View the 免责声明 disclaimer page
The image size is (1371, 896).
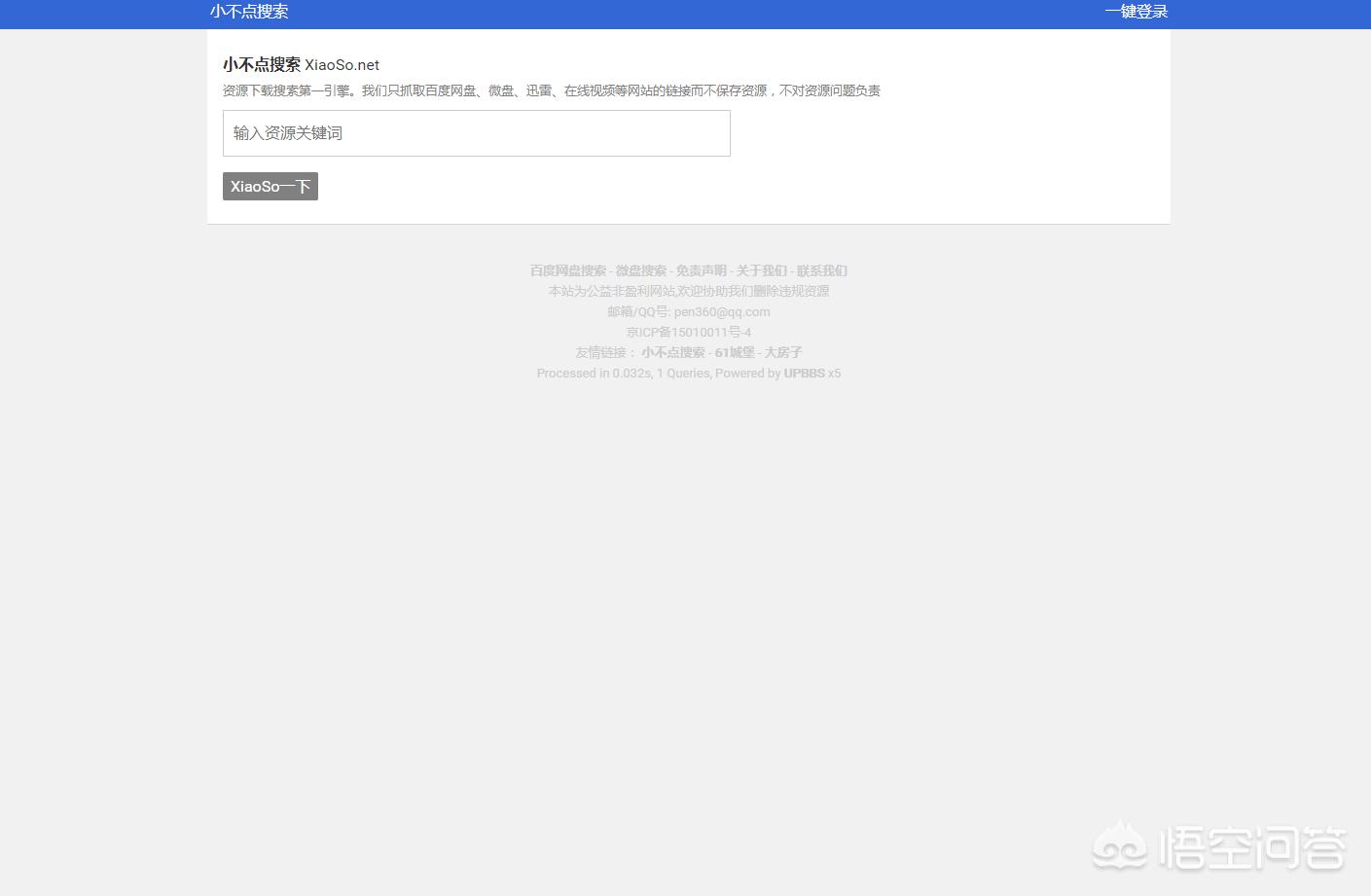pos(701,270)
